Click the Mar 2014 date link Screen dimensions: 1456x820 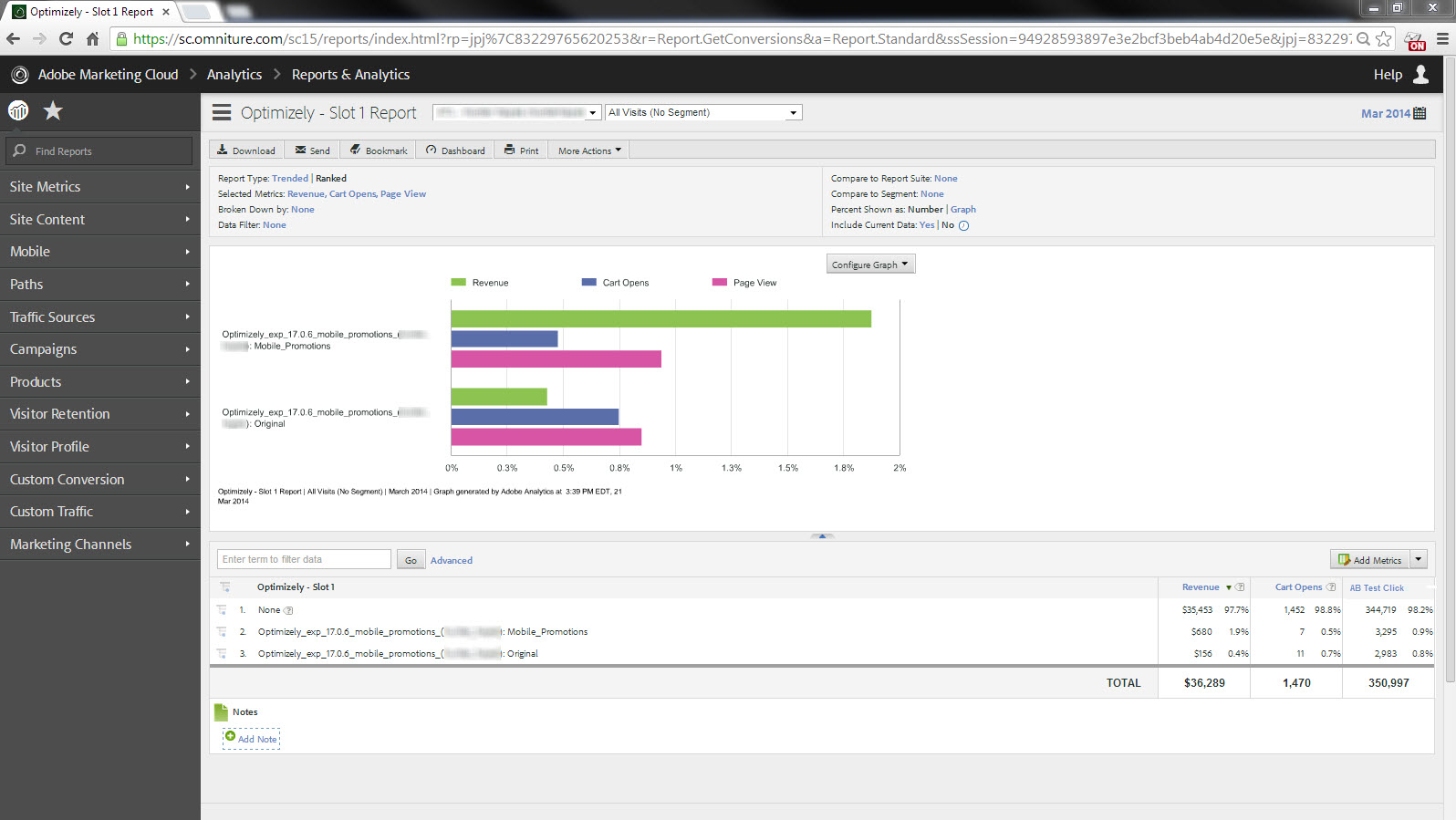[x=1385, y=113]
